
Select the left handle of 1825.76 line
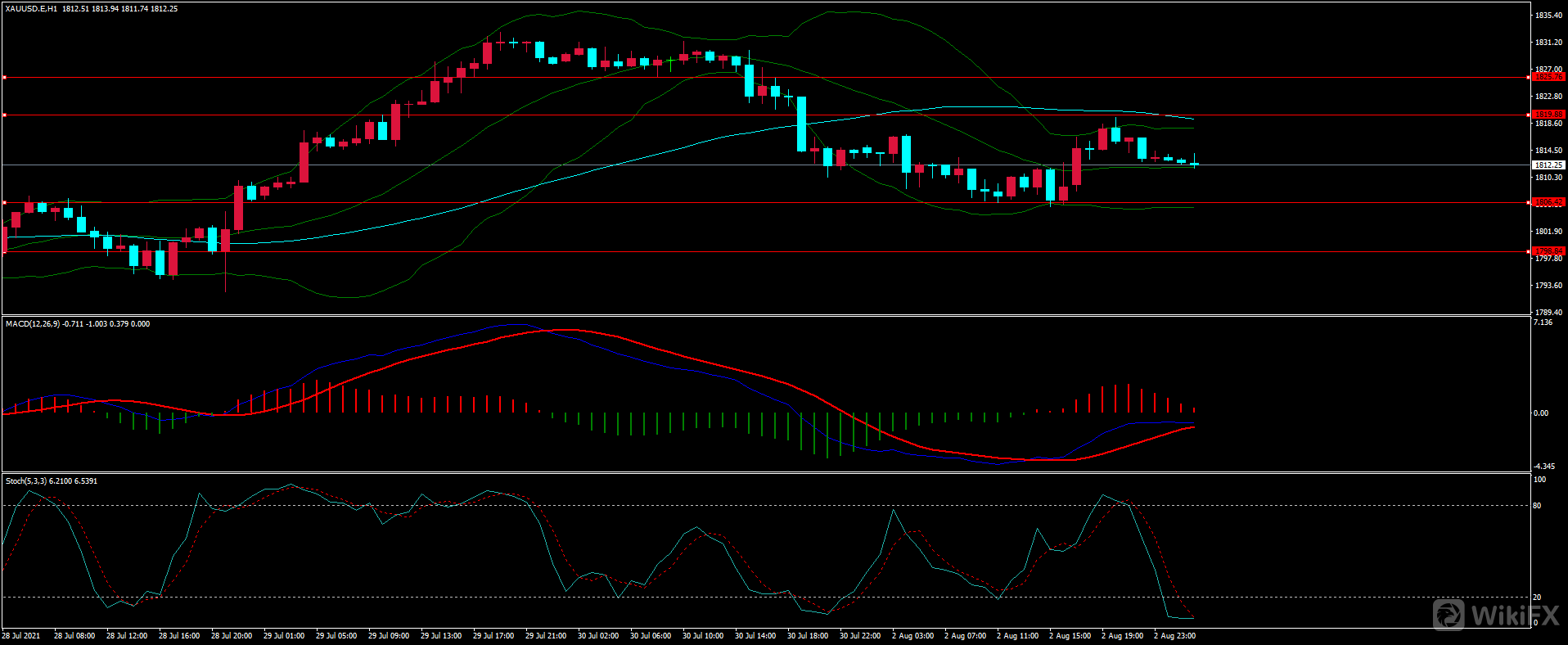point(4,78)
